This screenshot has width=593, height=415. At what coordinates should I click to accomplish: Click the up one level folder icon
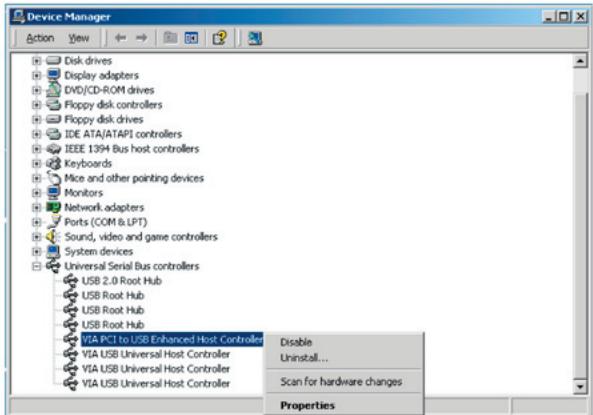click(x=170, y=38)
